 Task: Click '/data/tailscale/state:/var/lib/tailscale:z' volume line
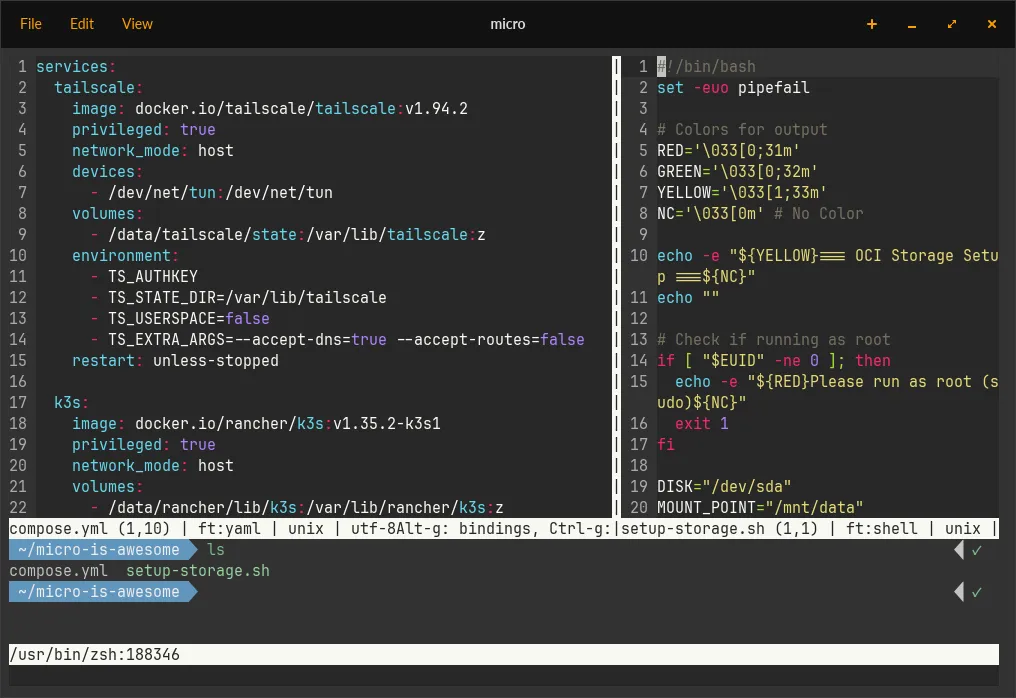[x=297, y=235]
